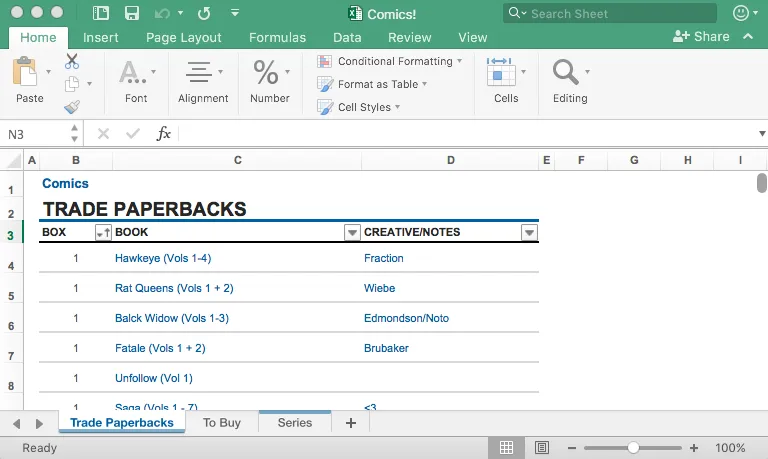This screenshot has height=459, width=768.
Task: Open the View ribbon tab
Action: click(x=473, y=38)
